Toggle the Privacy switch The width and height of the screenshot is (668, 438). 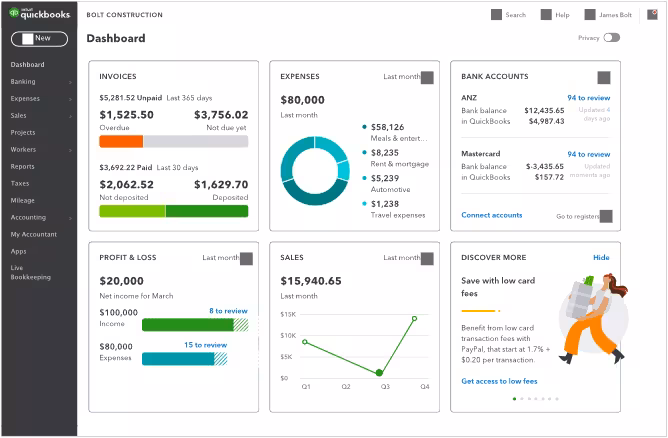(x=612, y=37)
